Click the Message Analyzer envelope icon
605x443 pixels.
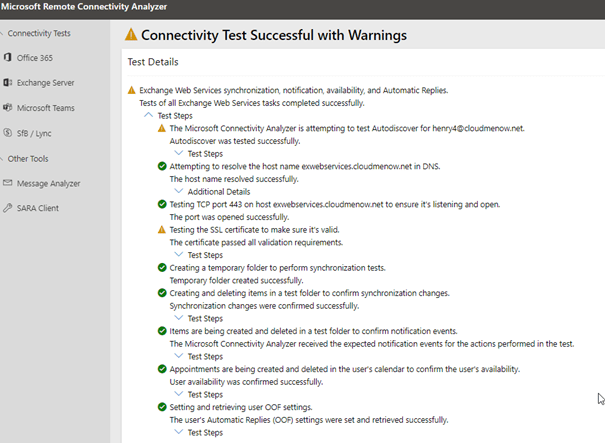(9, 183)
